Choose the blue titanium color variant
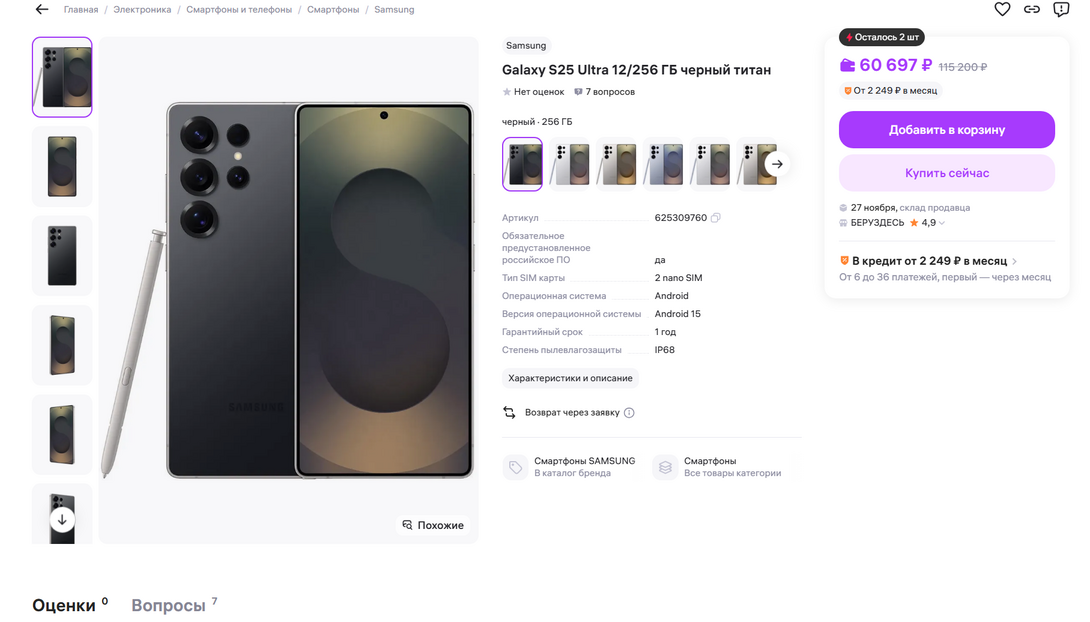The height and width of the screenshot is (622, 1090). click(664, 164)
